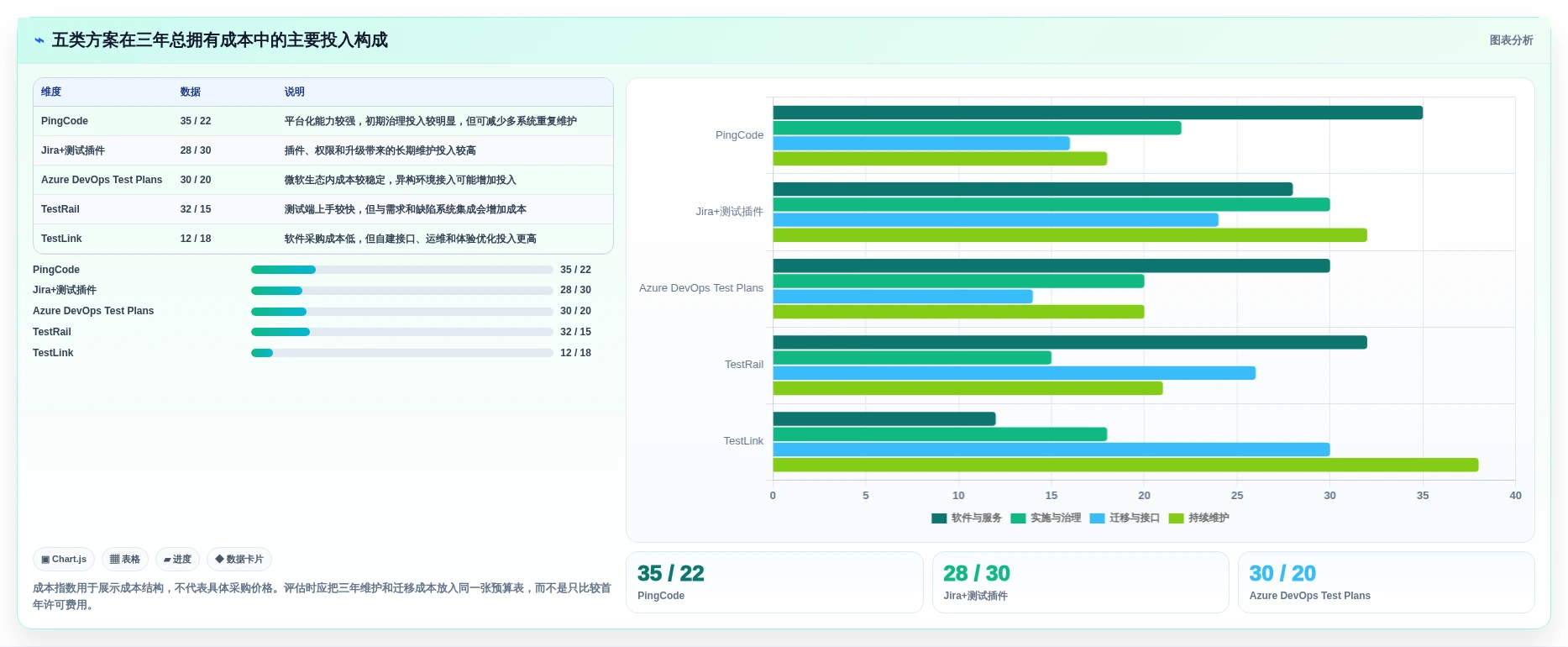
Task: Toggle the 实施与治理 legend swatch
Action: pos(1019,518)
